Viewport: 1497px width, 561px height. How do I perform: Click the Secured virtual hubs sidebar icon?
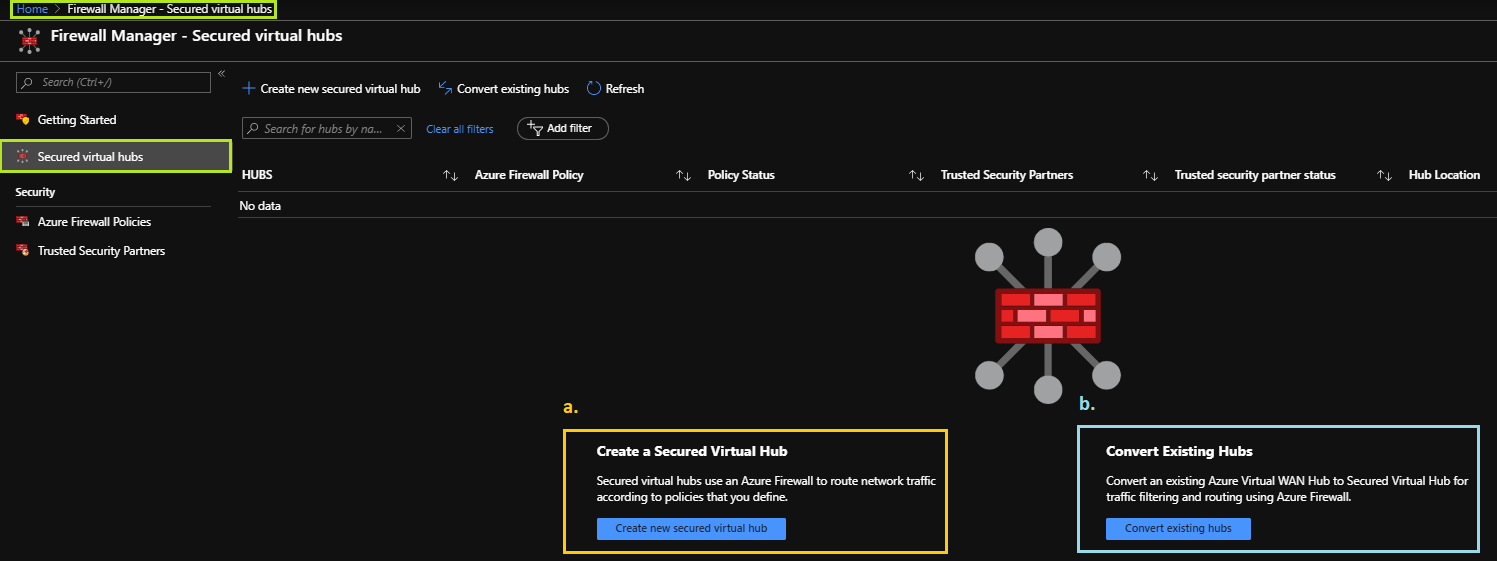pos(23,157)
